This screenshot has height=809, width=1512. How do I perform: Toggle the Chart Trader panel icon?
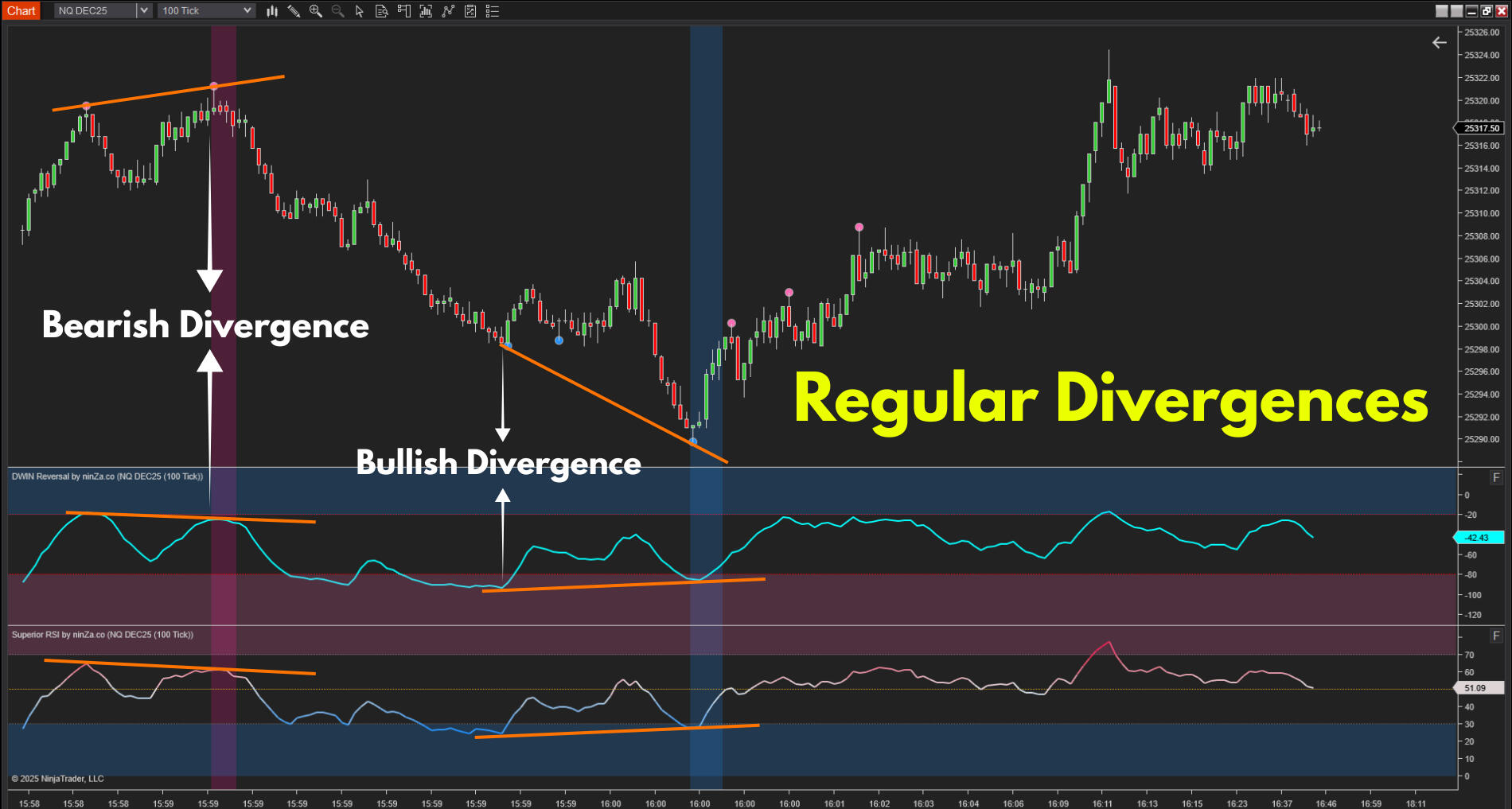[403, 11]
